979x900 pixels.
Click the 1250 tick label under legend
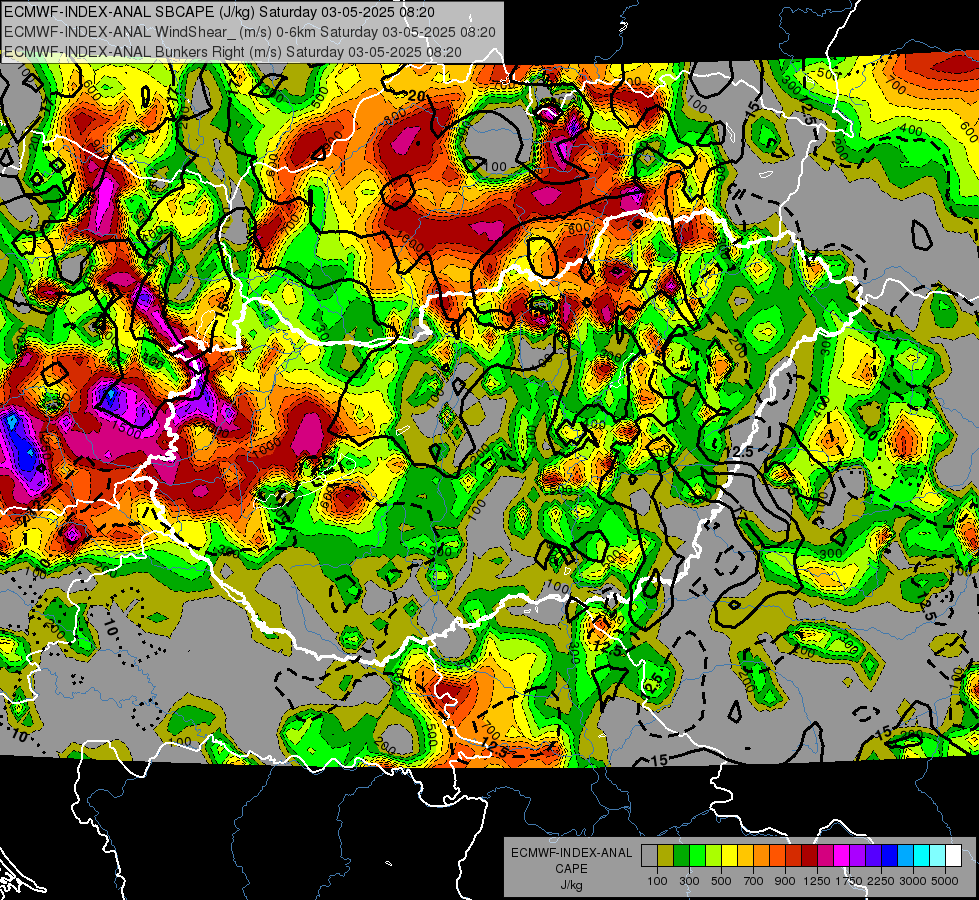817,881
